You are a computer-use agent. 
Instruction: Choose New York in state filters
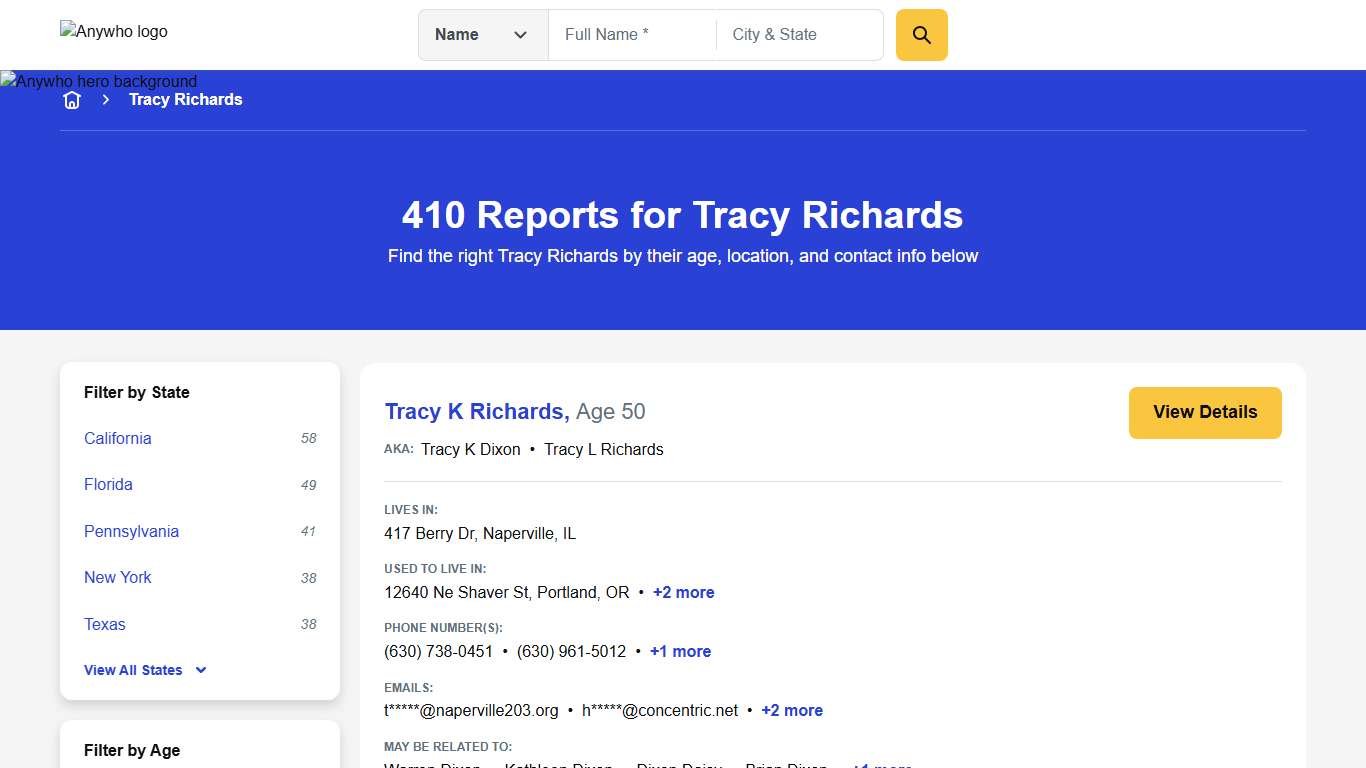point(117,577)
